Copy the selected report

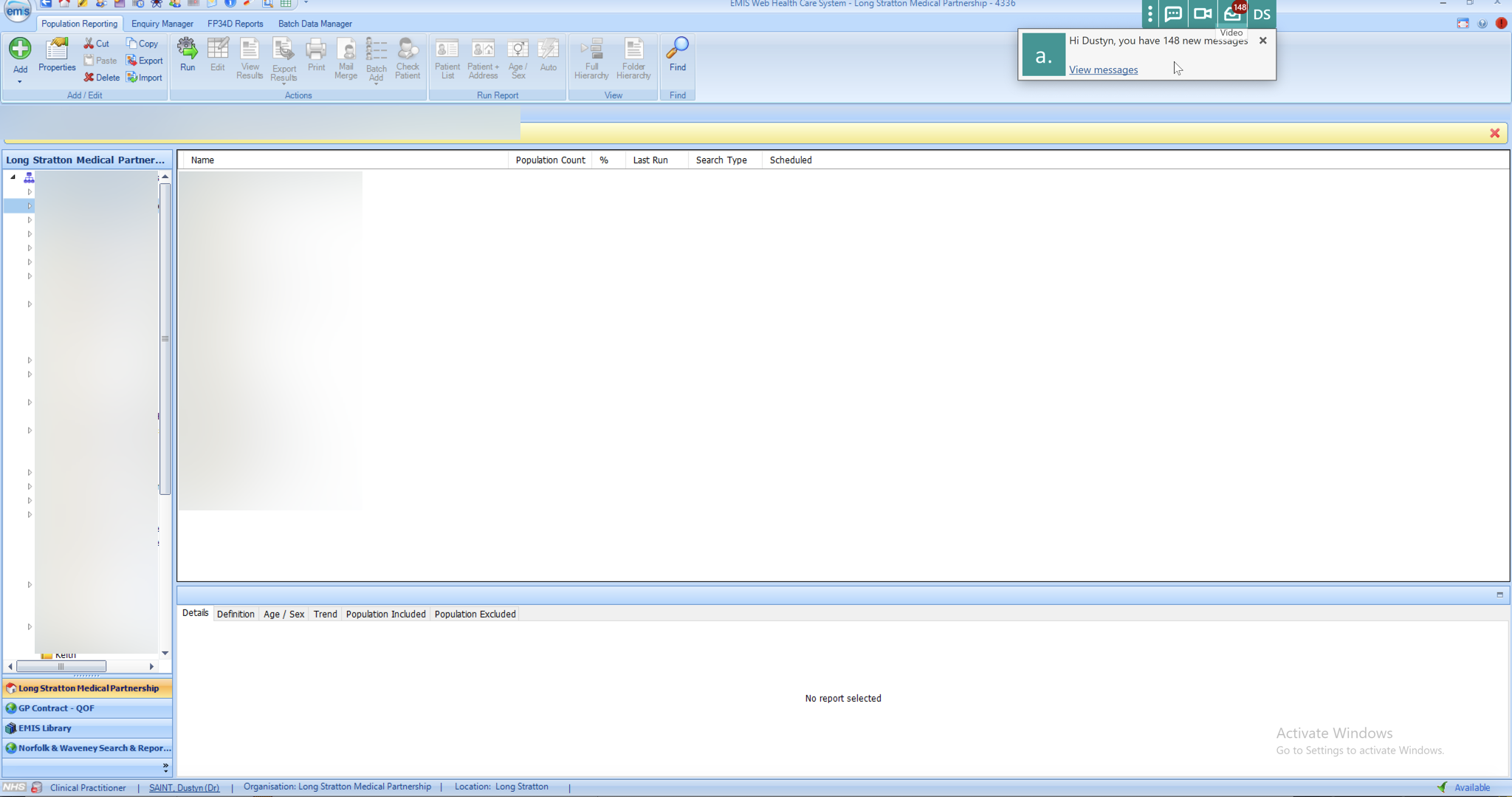[142, 44]
